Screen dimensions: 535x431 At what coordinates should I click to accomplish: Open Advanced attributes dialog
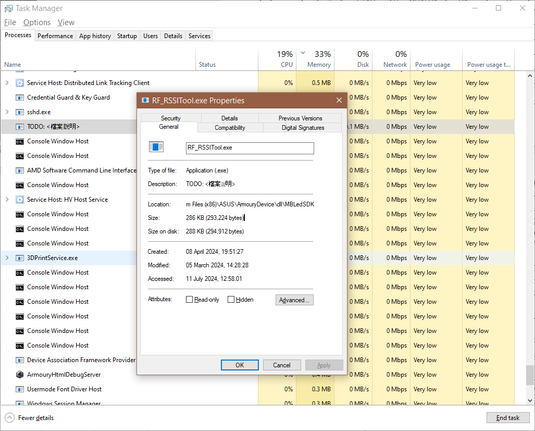(x=294, y=300)
